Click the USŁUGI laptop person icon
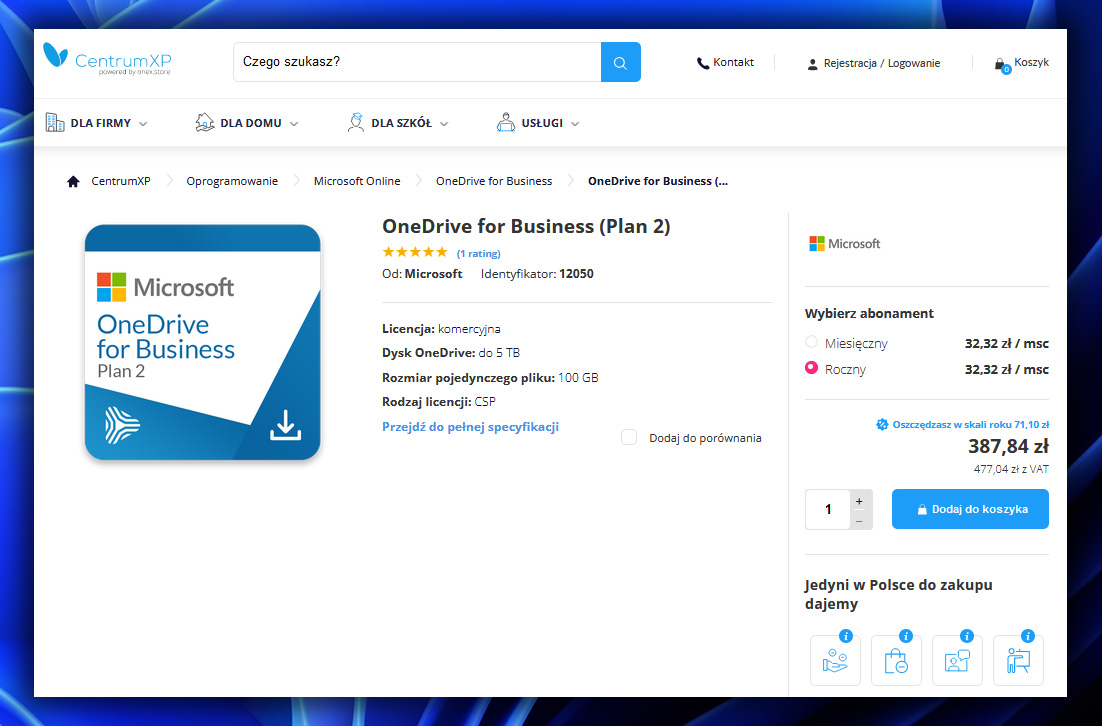The image size is (1102, 726). pos(505,122)
